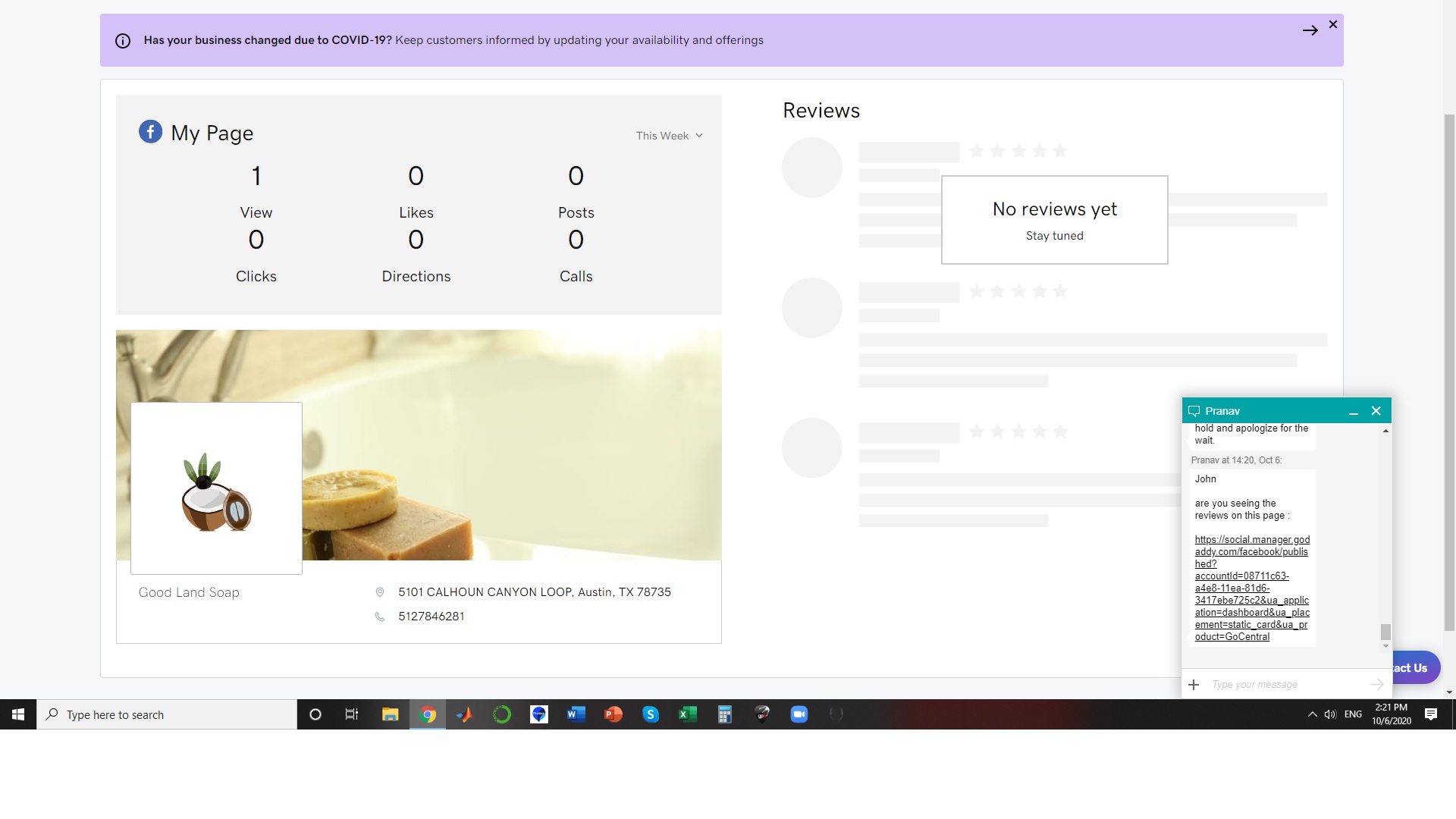Click the ENG language indicator
This screenshot has width=1456, height=819.
[1353, 714]
